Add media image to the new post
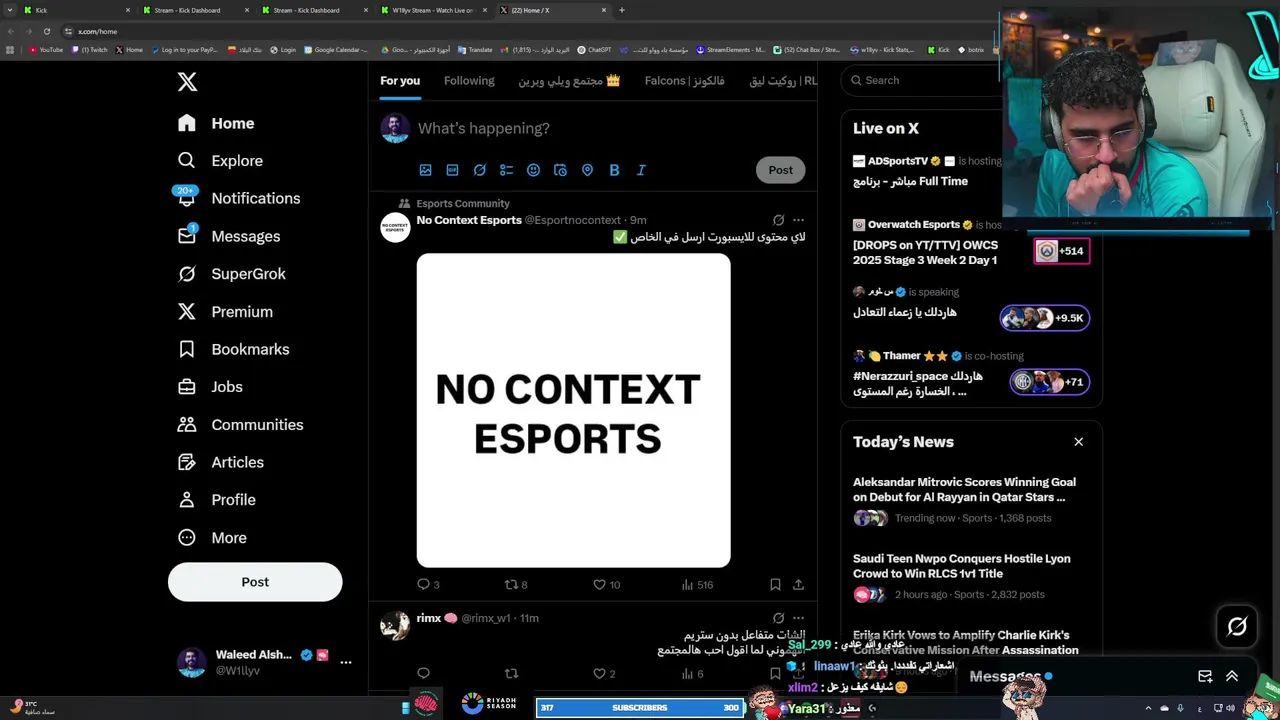Image resolution: width=1280 pixels, height=720 pixels. coord(425,170)
